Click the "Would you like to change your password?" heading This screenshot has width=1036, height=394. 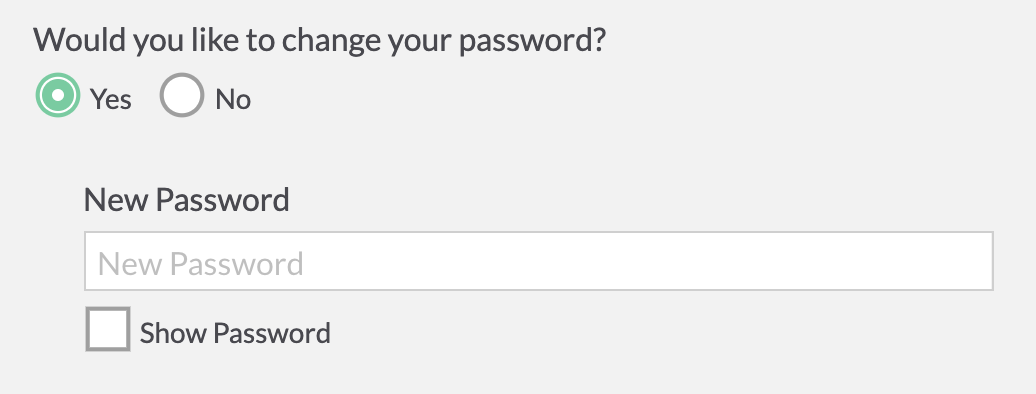(x=320, y=40)
